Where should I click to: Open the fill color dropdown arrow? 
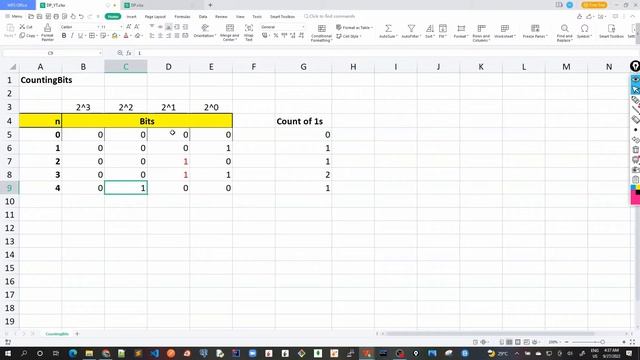120,36
